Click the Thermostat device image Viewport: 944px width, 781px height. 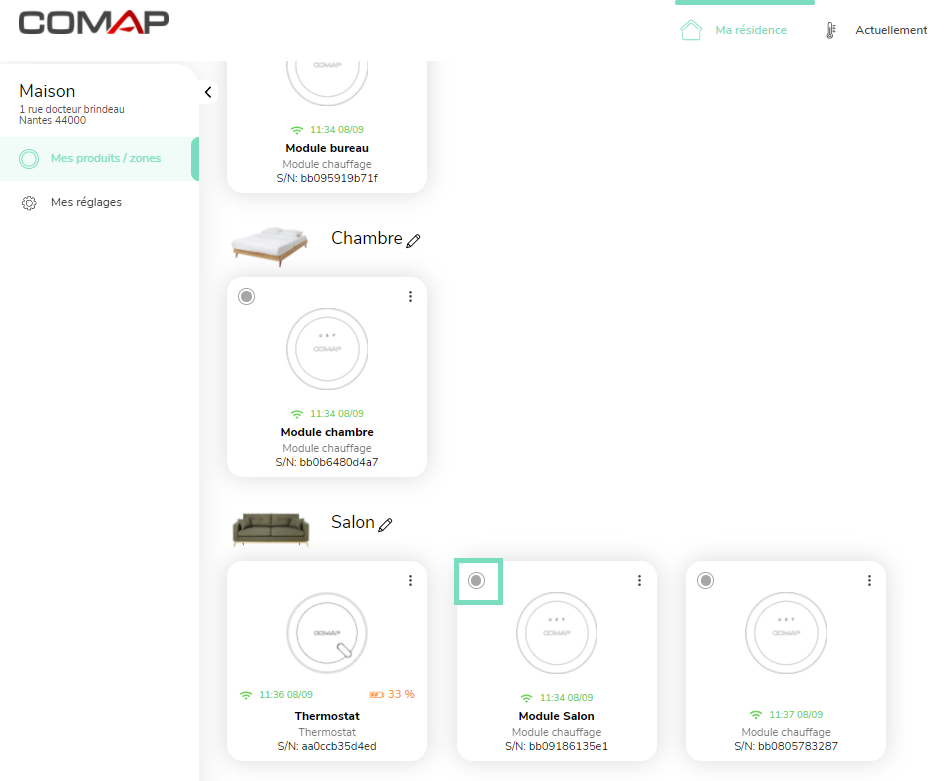pyautogui.click(x=327, y=633)
